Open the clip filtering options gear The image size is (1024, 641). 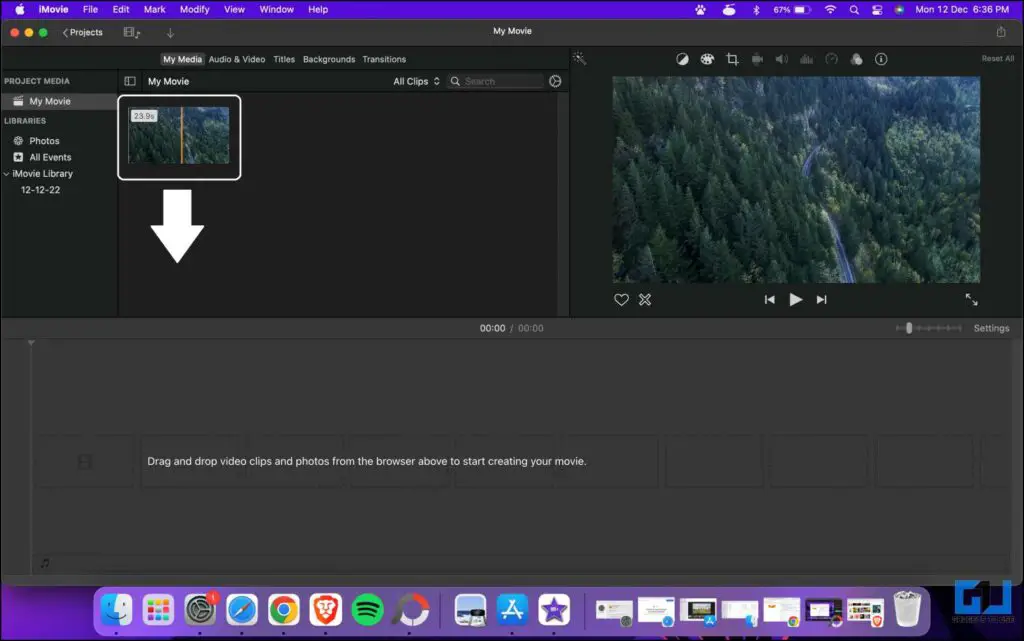(x=555, y=81)
